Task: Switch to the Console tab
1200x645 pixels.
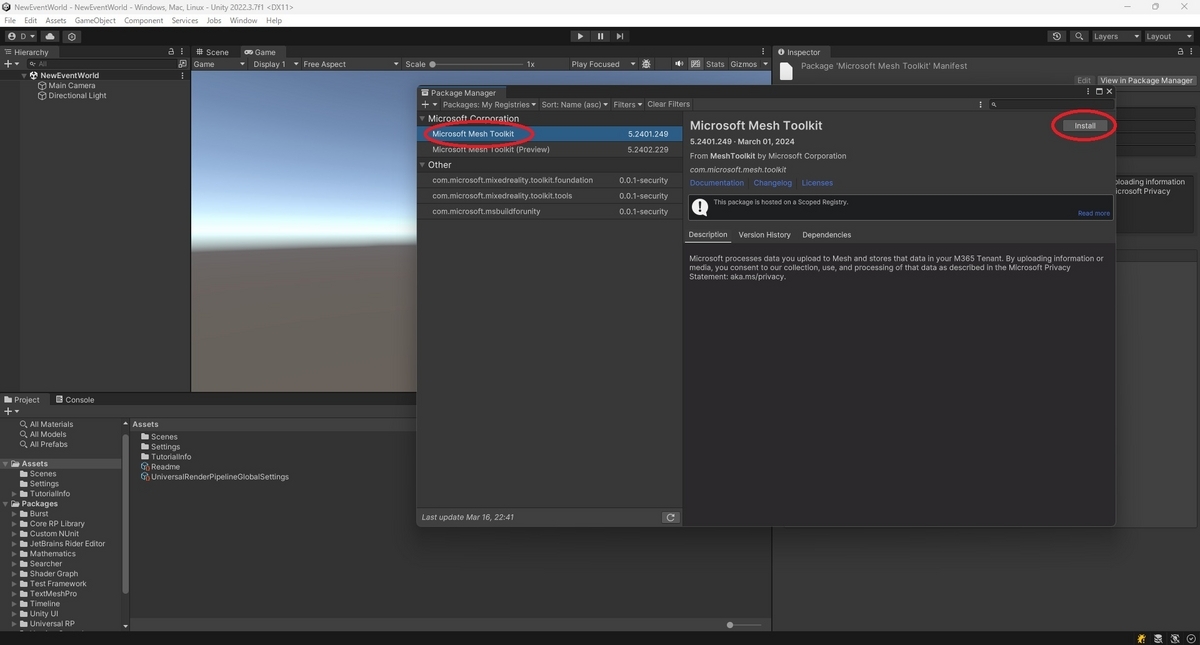Action: (75, 400)
